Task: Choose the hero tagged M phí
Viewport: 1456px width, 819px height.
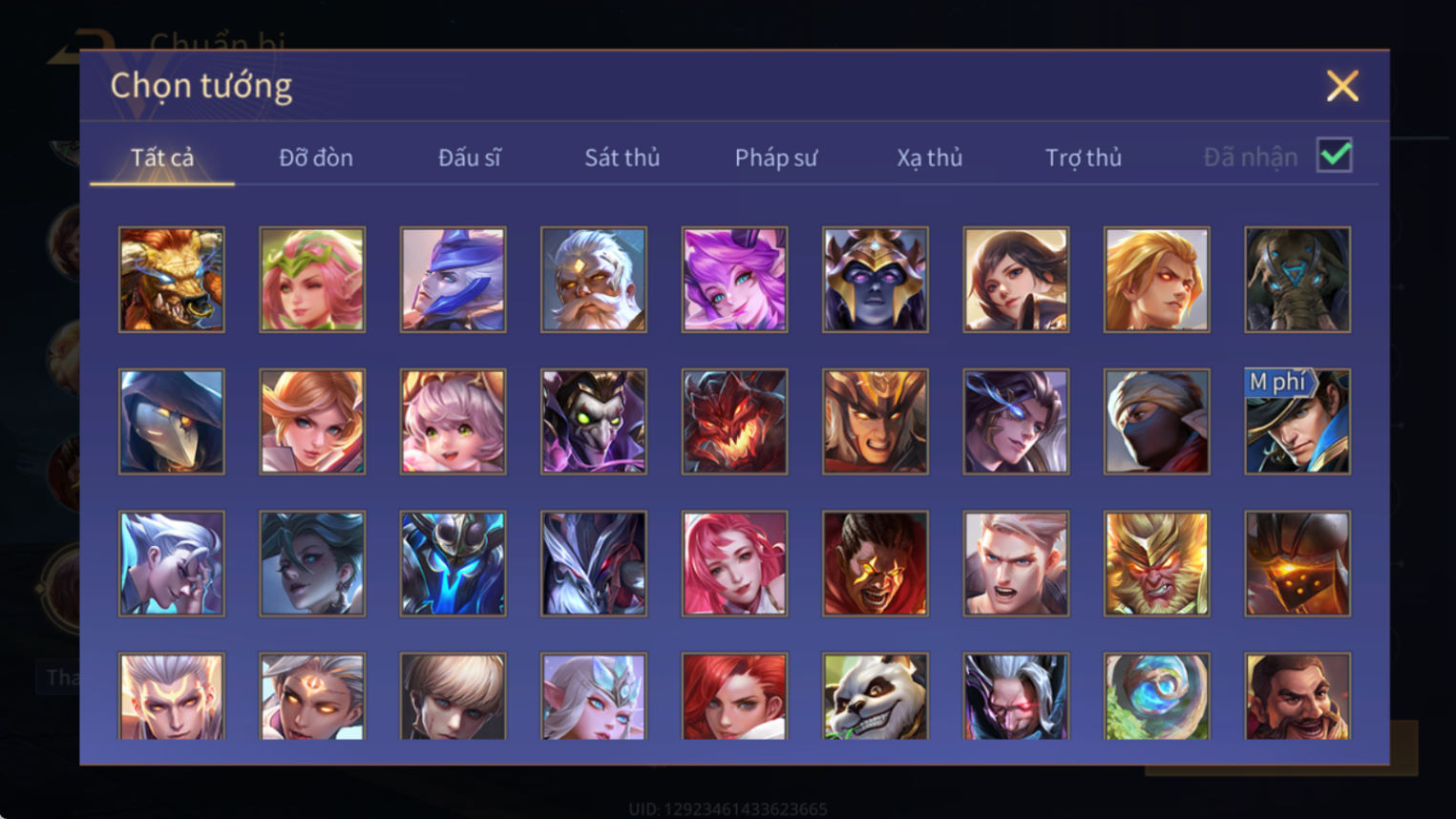Action: coord(1298,422)
